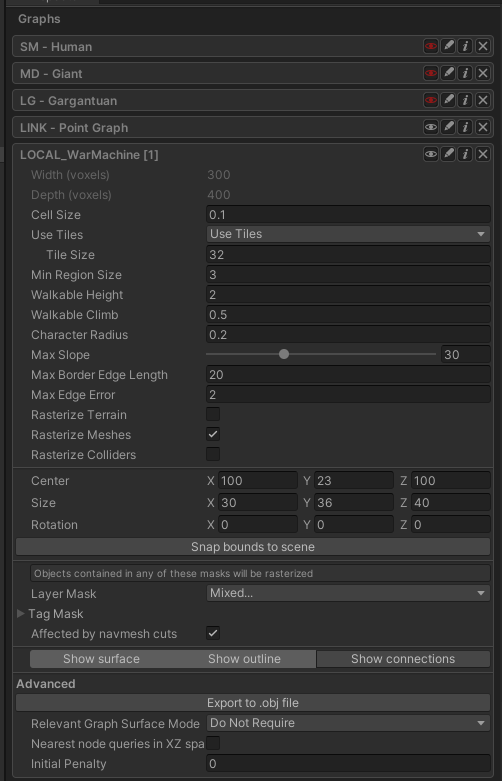
Task: Delete MD - Giant graph using its X icon
Action: pyautogui.click(x=483, y=73)
